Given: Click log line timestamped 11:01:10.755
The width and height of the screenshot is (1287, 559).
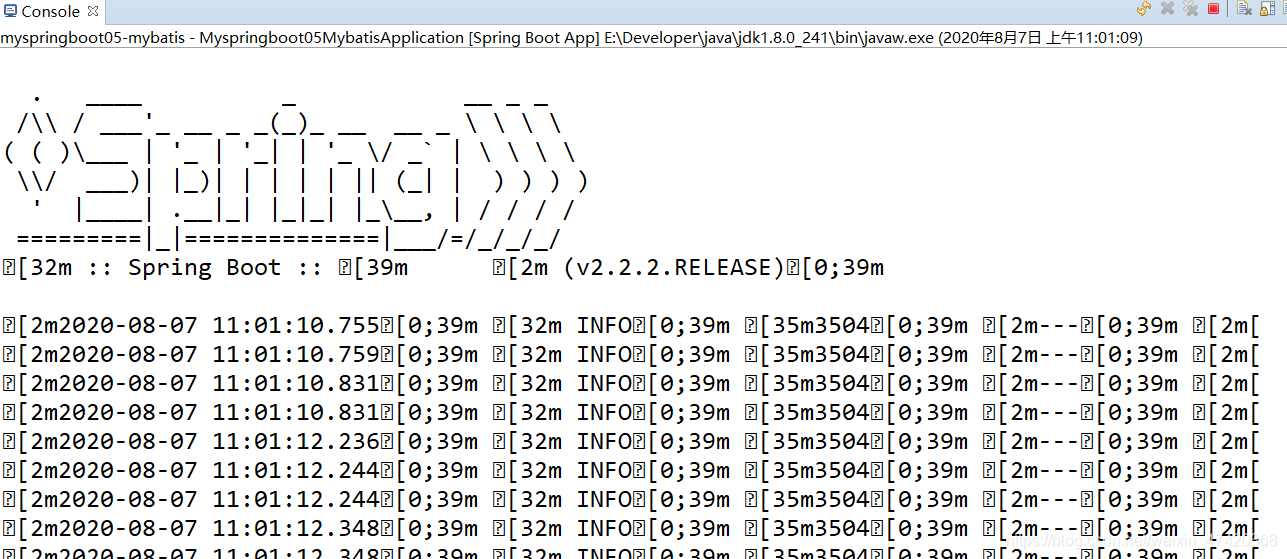Looking at the screenshot, I should pos(631,326).
